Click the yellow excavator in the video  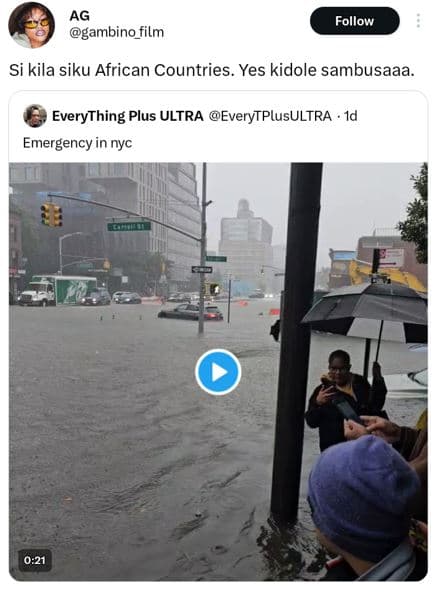[x=386, y=275]
